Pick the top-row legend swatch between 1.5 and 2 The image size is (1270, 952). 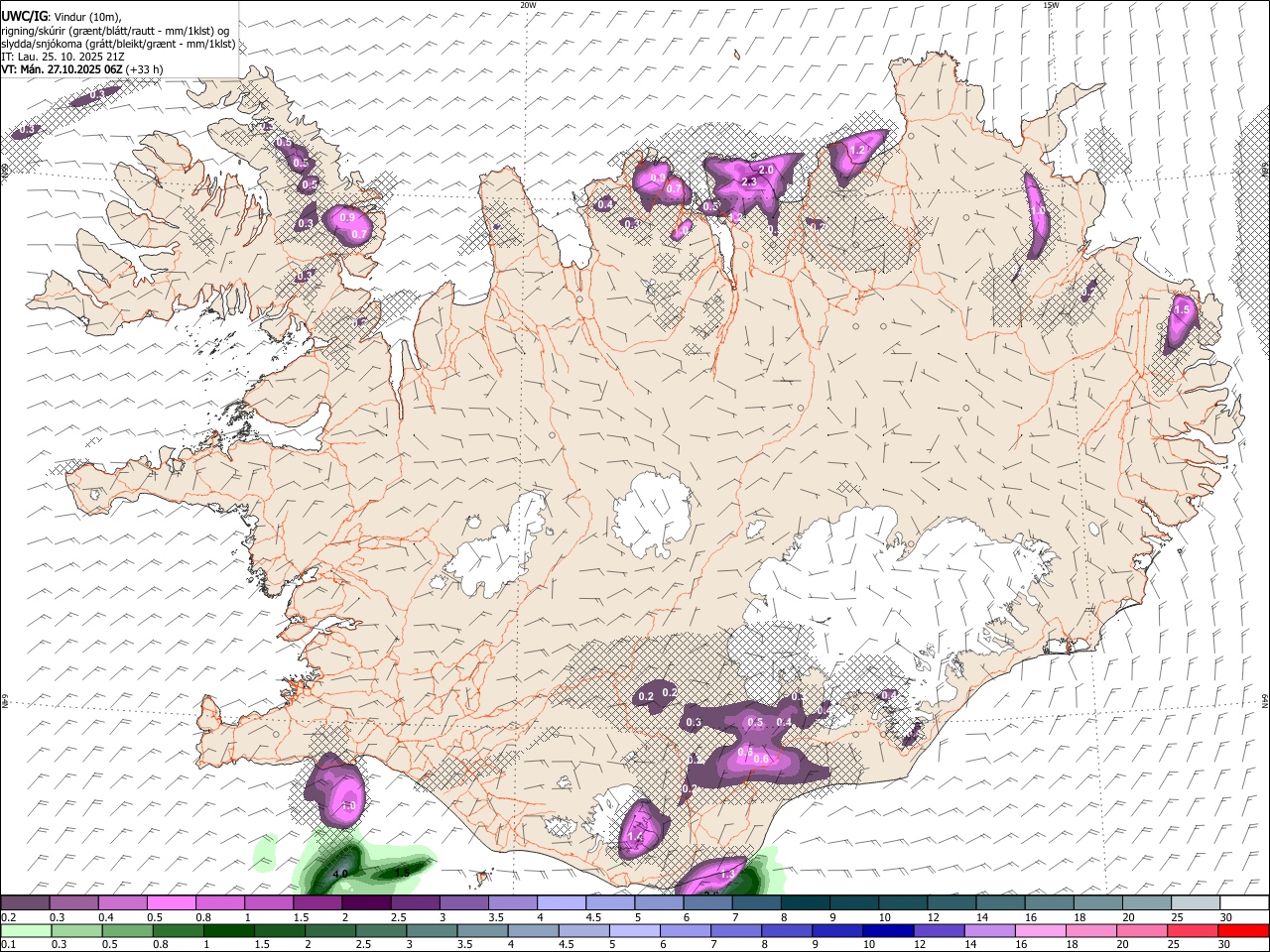click(318, 902)
